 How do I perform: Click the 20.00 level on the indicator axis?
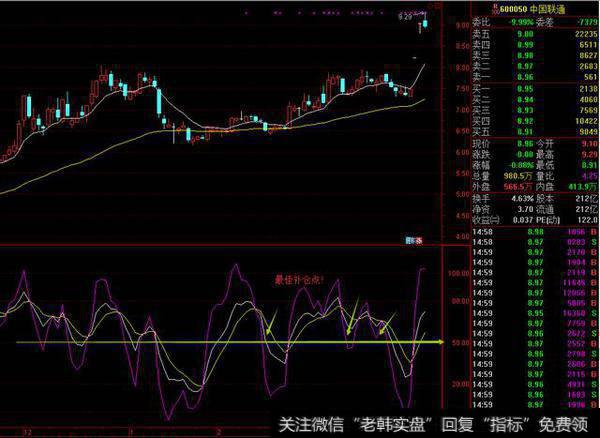460,384
